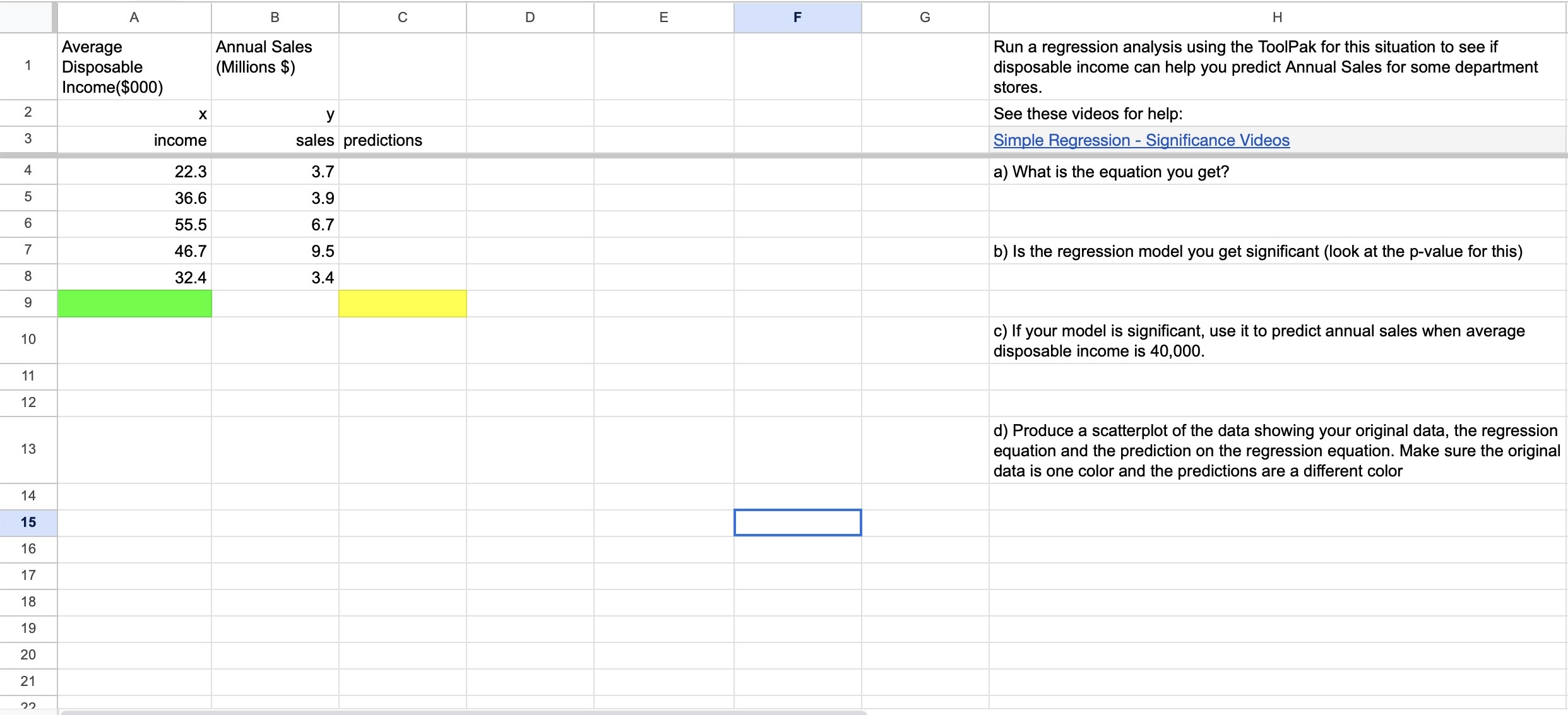
Task: Select row 9 header
Action: point(28,303)
